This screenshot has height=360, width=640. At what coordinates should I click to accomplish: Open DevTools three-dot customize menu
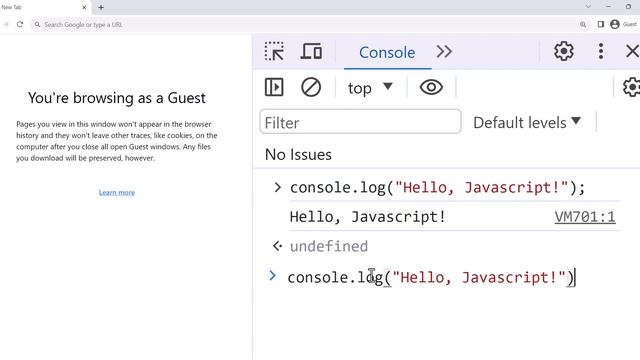pyautogui.click(x=600, y=51)
